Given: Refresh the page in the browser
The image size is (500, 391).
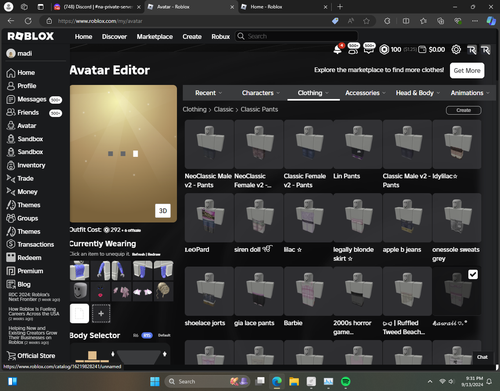Looking at the screenshot, I should coord(28,21).
